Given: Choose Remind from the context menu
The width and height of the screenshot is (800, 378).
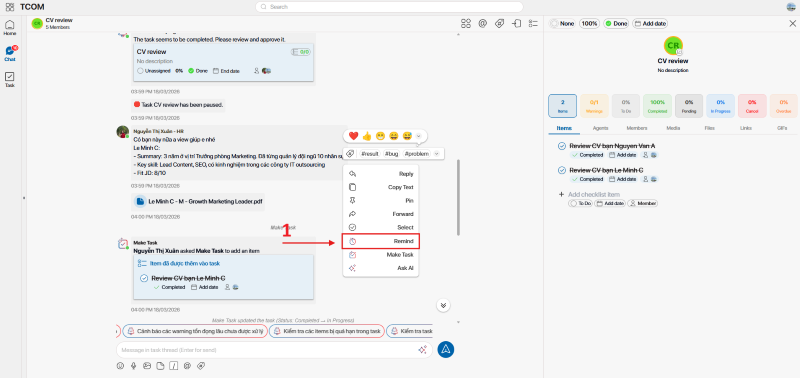Looking at the screenshot, I should pyautogui.click(x=381, y=241).
